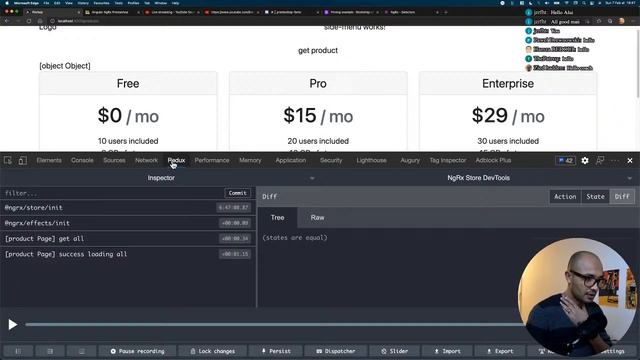This screenshot has height=360, width=640.
Task: Open the Sources DevTools tab
Action: [x=114, y=160]
